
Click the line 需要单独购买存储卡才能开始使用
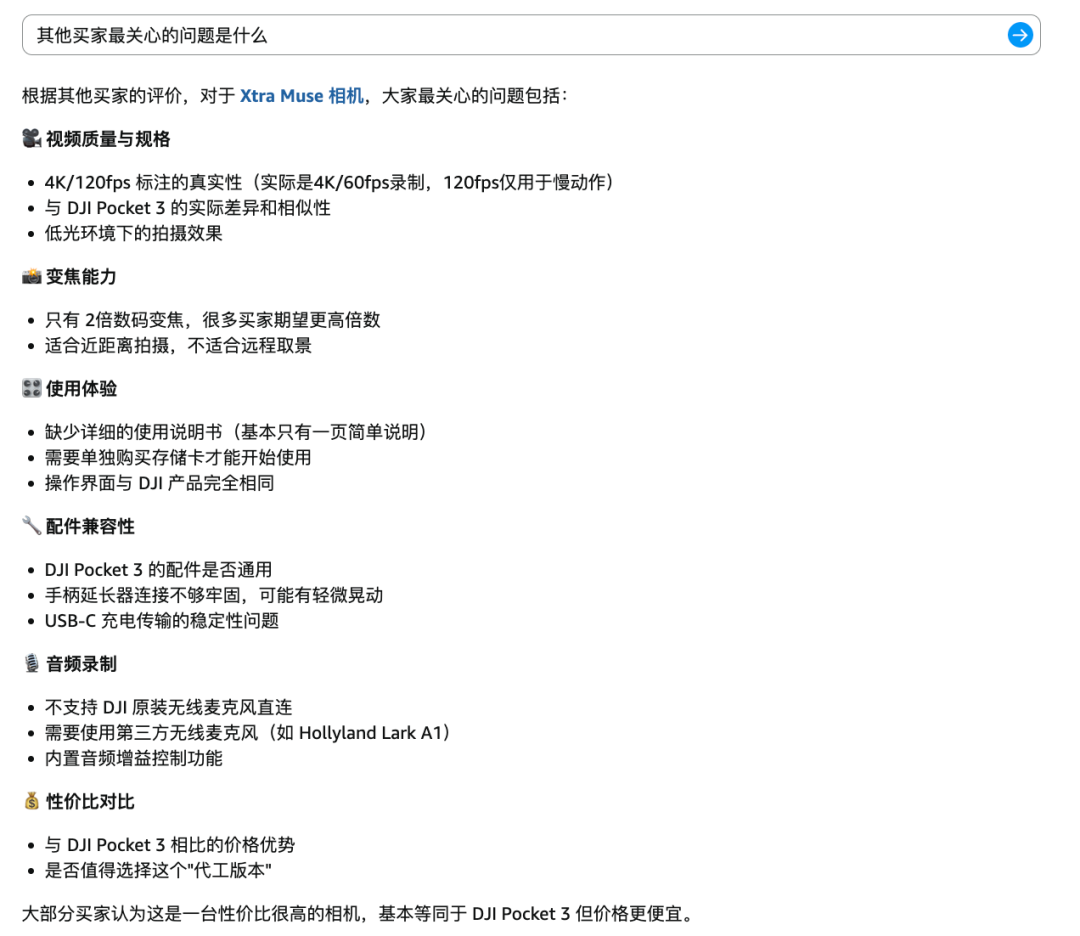178,458
